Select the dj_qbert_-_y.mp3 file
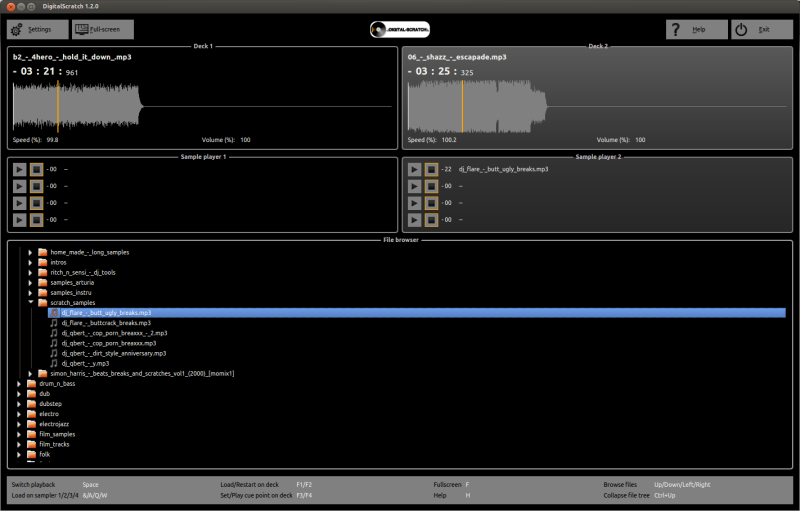Viewport: 800px width, 511px height. click(x=85, y=364)
